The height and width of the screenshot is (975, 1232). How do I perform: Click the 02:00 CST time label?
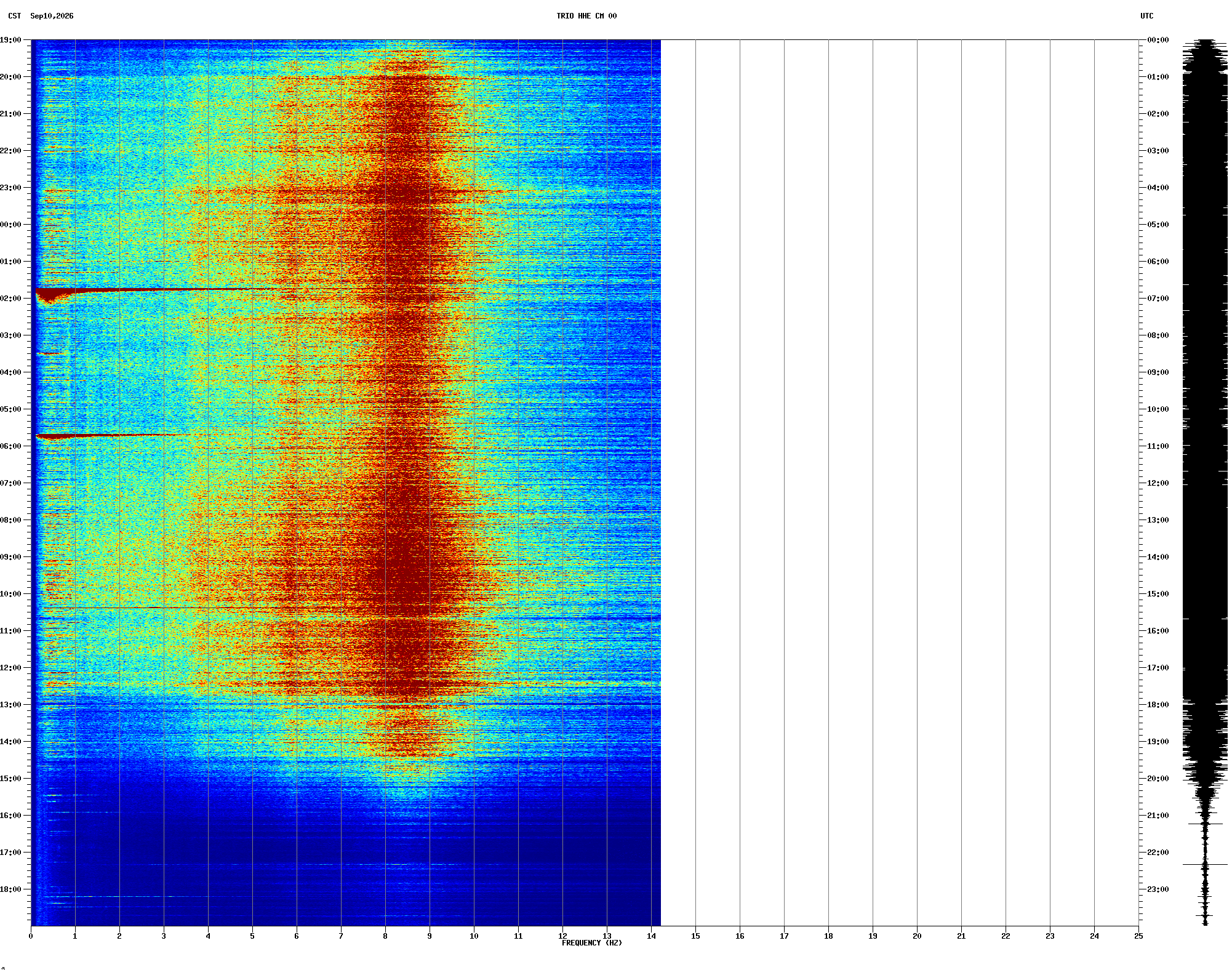(x=10, y=299)
